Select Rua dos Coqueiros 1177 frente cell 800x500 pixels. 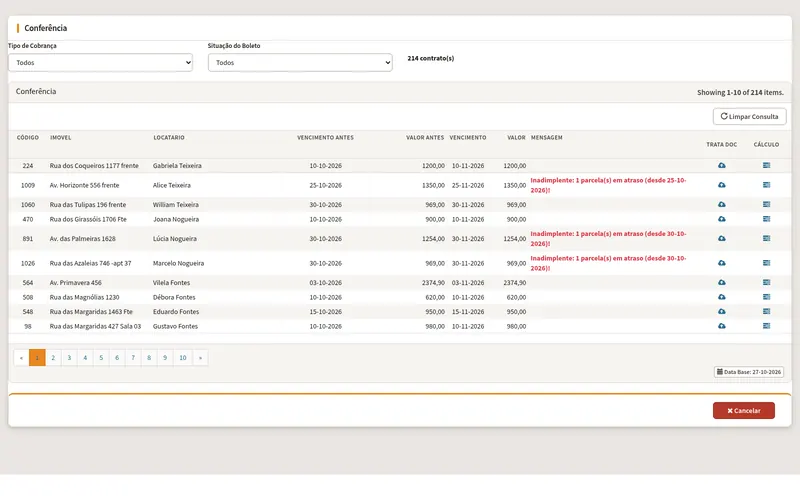coord(94,166)
